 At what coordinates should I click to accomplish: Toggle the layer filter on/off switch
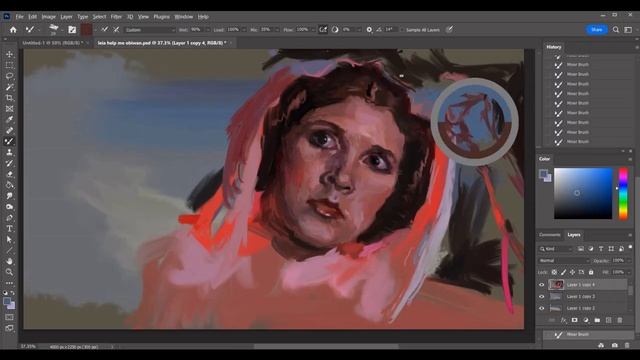pos(630,247)
